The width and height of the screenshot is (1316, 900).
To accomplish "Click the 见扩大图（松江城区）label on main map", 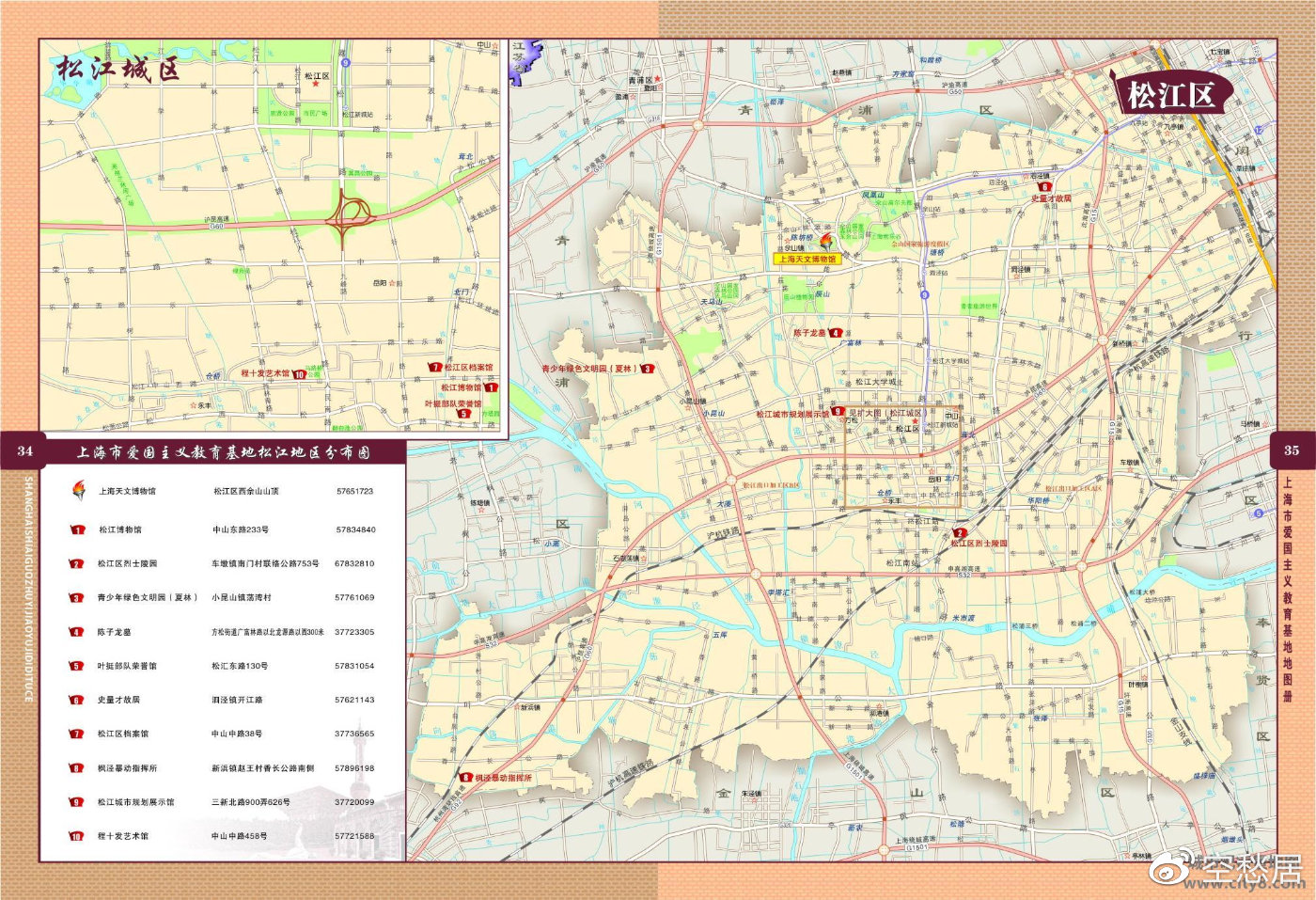I will (x=888, y=412).
